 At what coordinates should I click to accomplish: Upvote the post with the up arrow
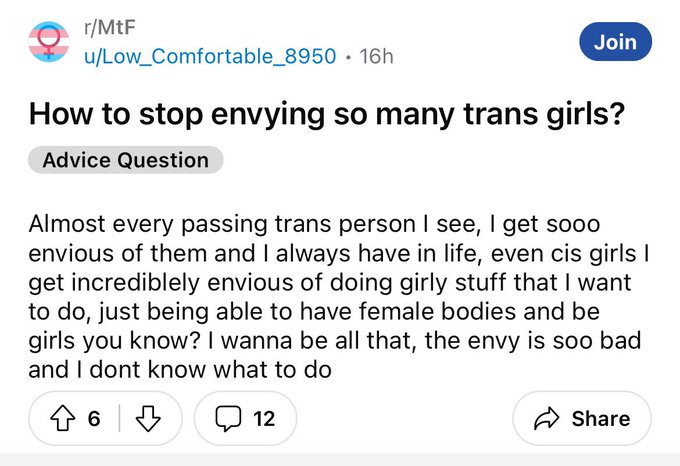click(62, 418)
